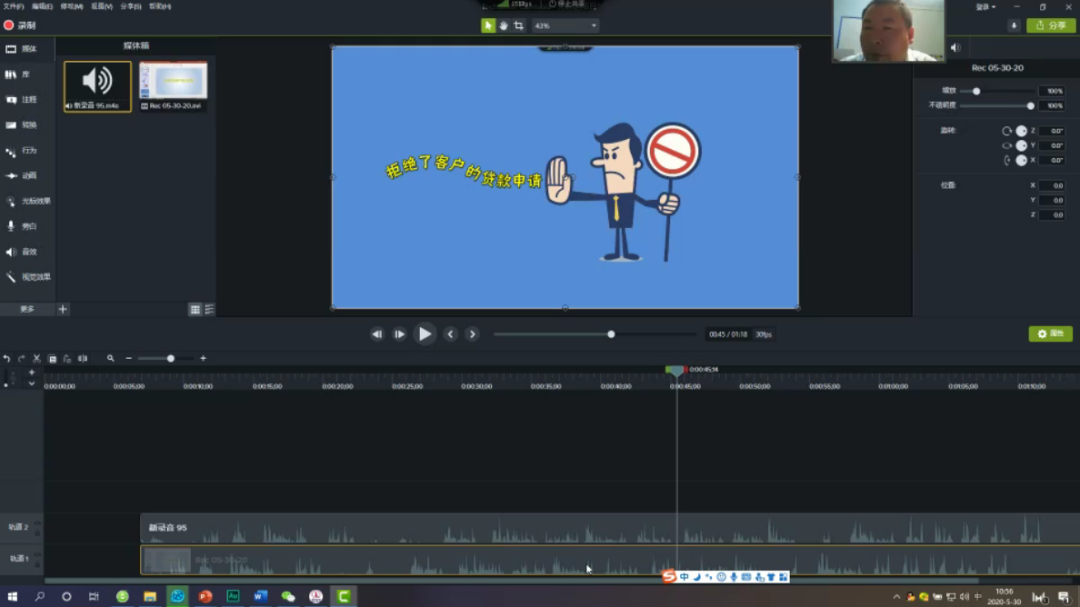Select the audio clip 新录音 95.m4a thumbnail

[x=97, y=86]
